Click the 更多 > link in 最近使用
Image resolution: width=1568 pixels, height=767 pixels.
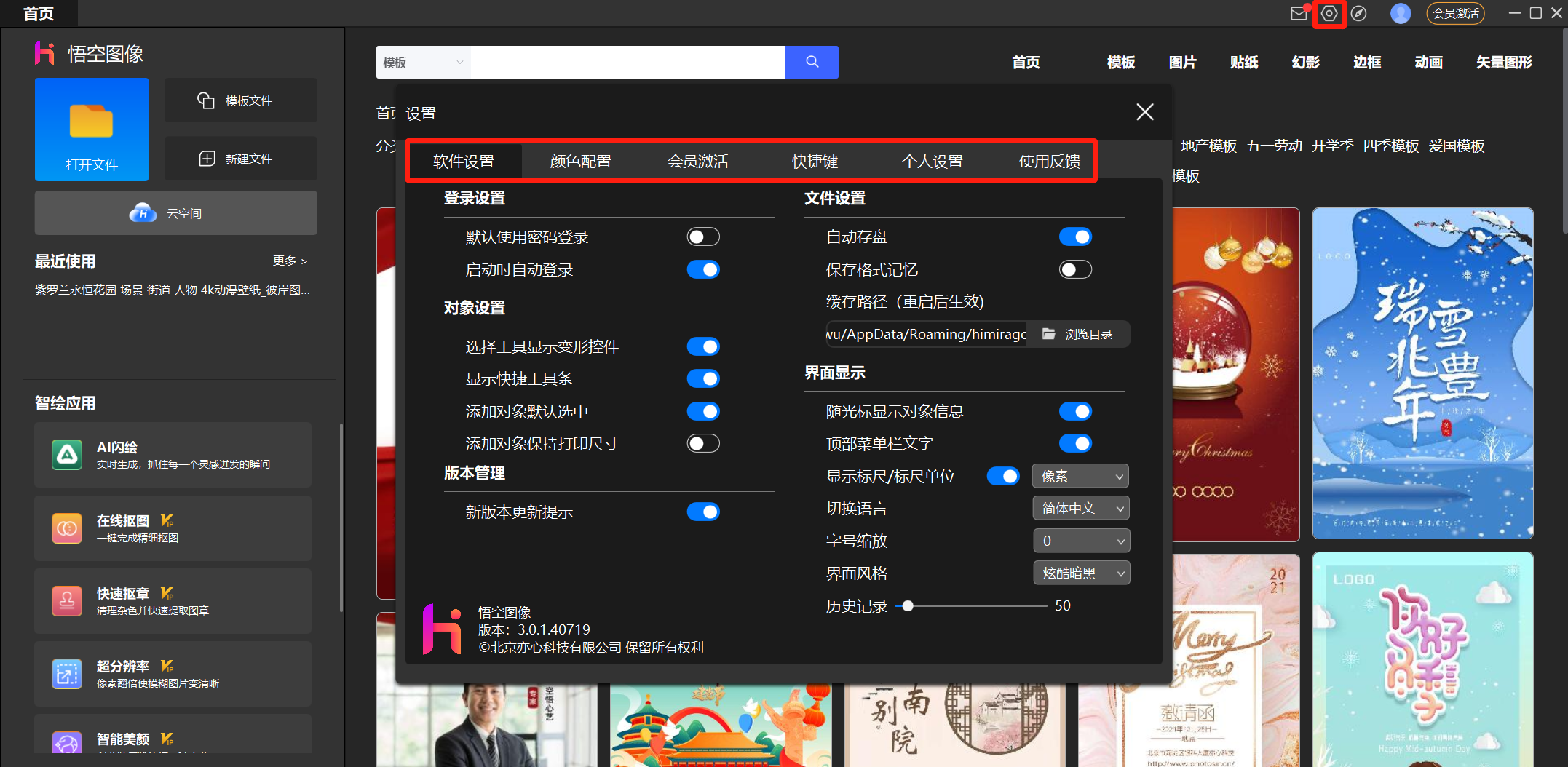click(290, 261)
